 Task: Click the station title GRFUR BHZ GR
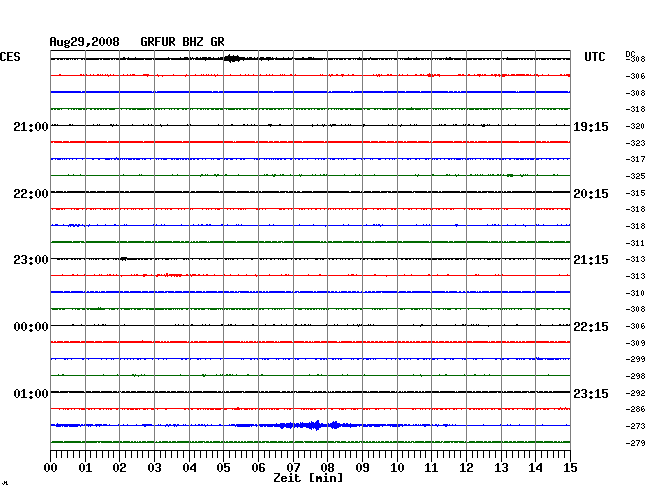[x=182, y=42]
